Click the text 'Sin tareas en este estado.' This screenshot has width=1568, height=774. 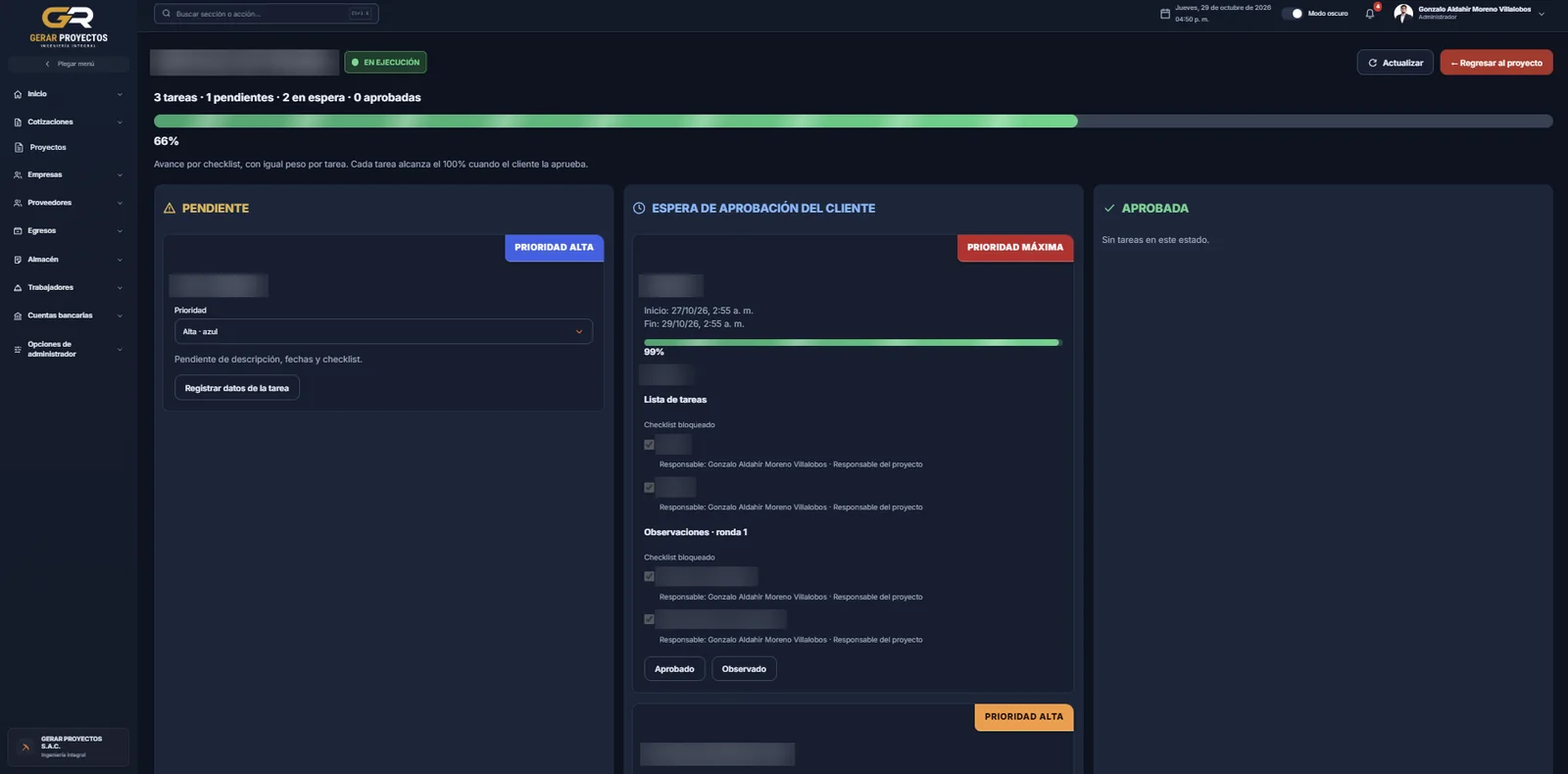pyautogui.click(x=1155, y=240)
